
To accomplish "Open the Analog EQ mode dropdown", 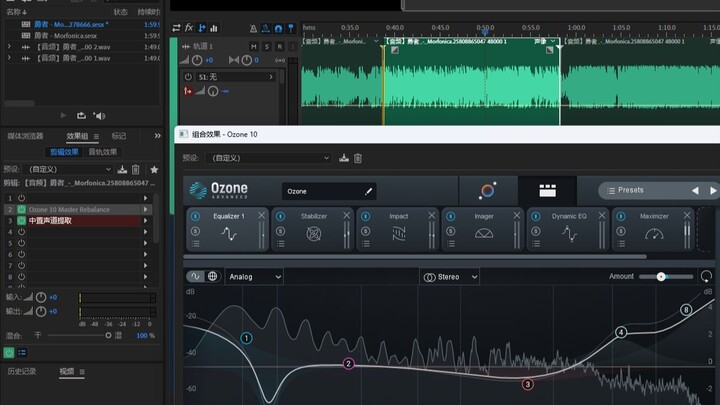I will click(x=254, y=277).
